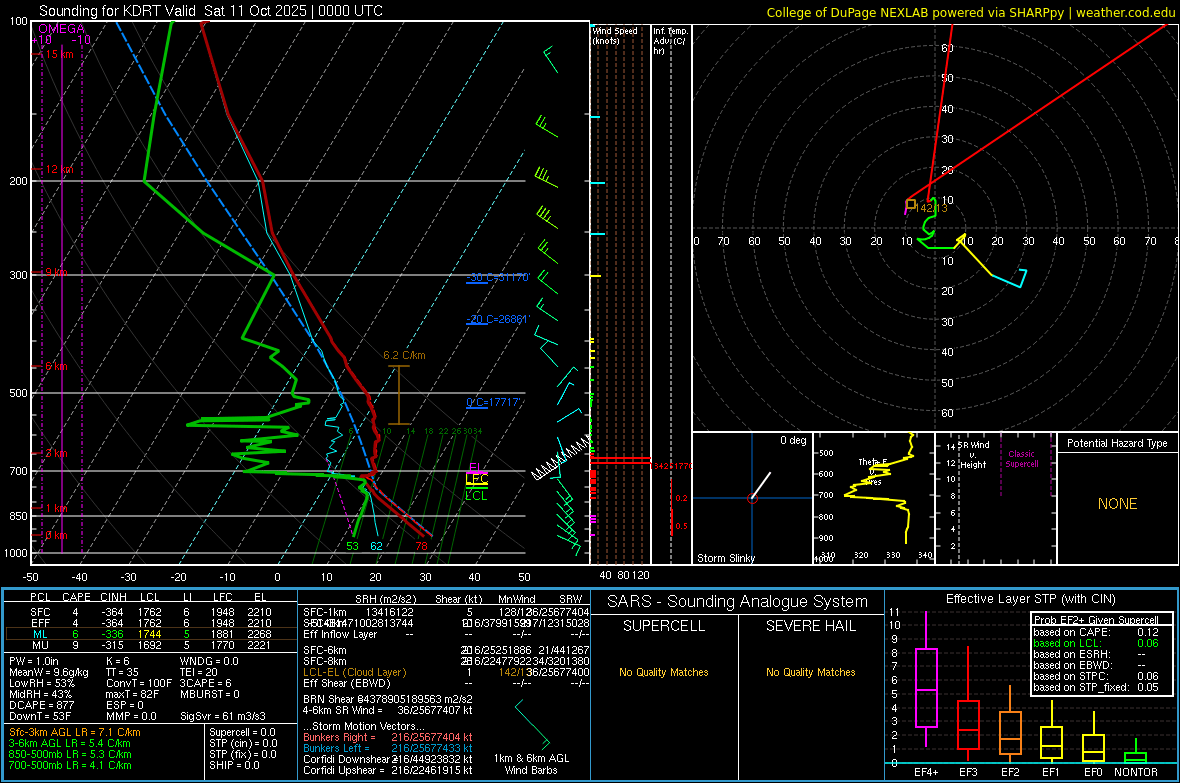Click the '142/13' storm motion label on hodograph
Viewport: 1180px width, 783px height.
pos(932,209)
